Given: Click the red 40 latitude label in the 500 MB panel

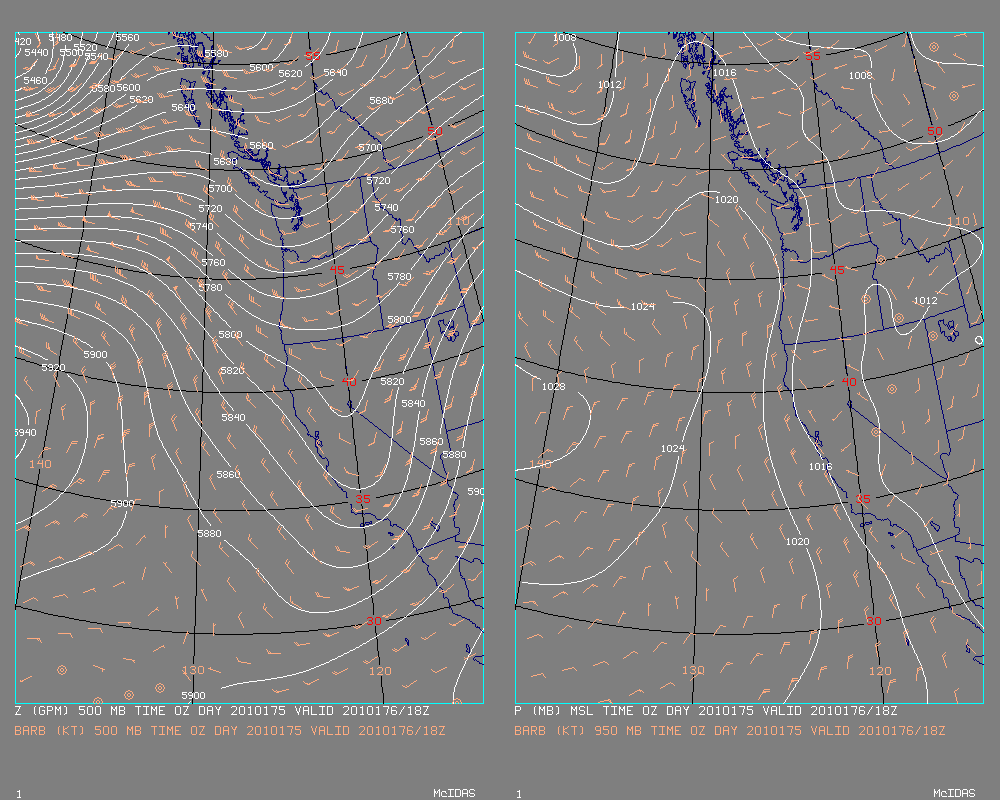Looking at the screenshot, I should coord(349,381).
